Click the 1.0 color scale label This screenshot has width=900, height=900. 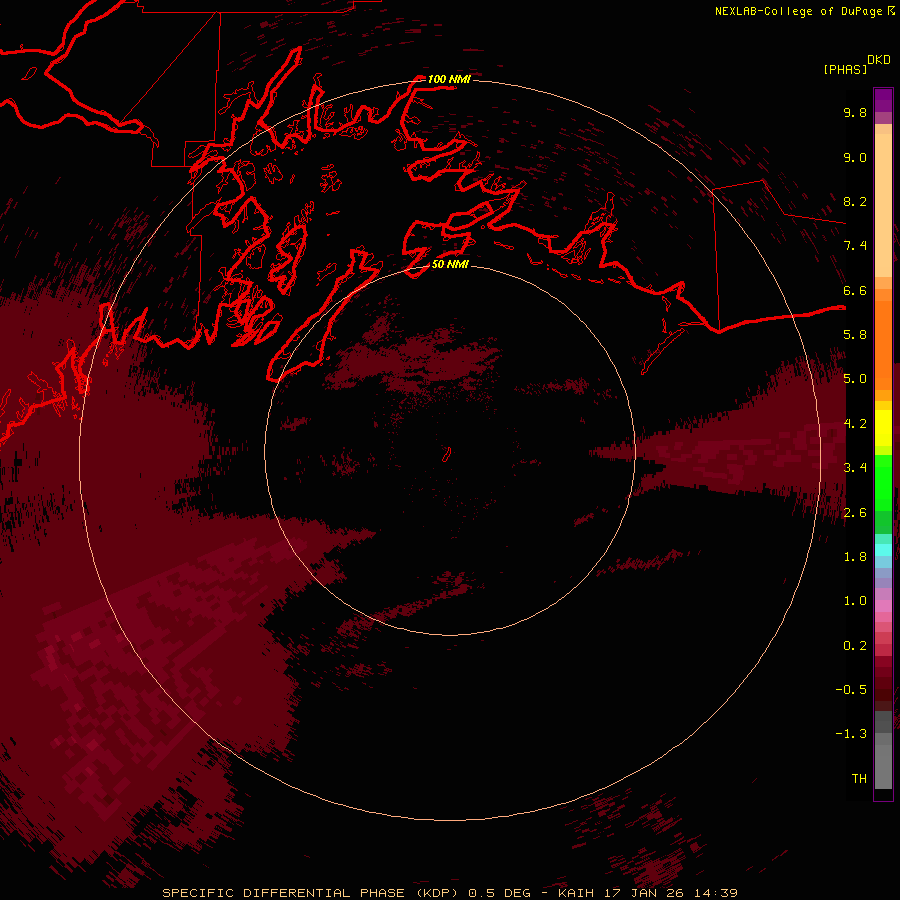pos(855,601)
